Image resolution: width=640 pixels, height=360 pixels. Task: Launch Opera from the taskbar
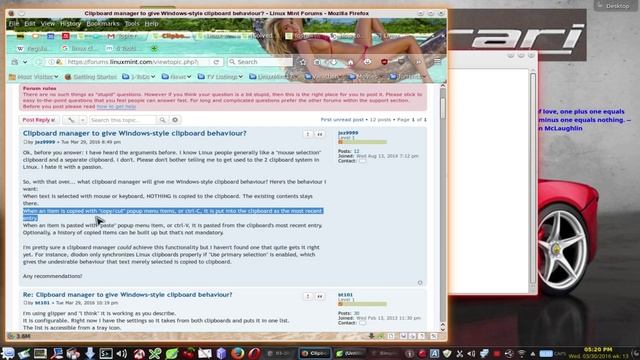tap(254, 353)
